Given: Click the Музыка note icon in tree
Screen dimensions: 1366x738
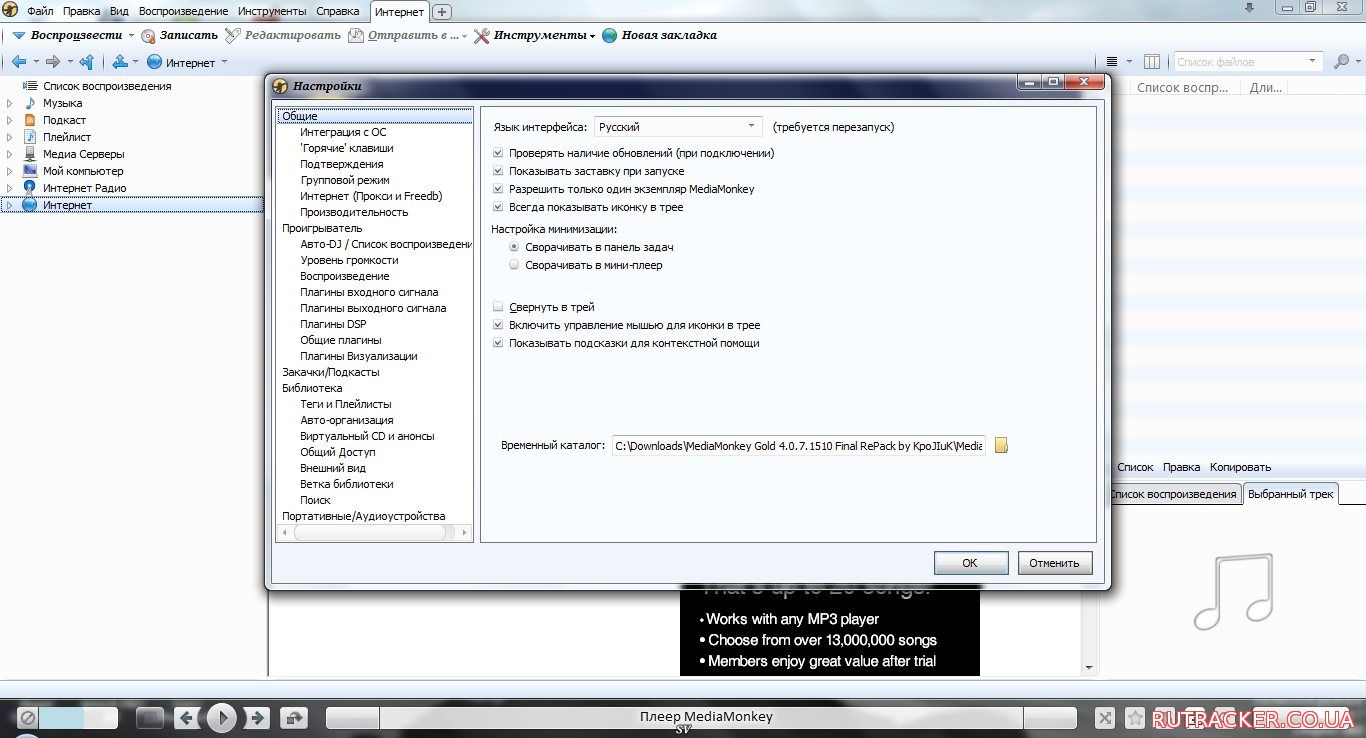Looking at the screenshot, I should click(29, 103).
